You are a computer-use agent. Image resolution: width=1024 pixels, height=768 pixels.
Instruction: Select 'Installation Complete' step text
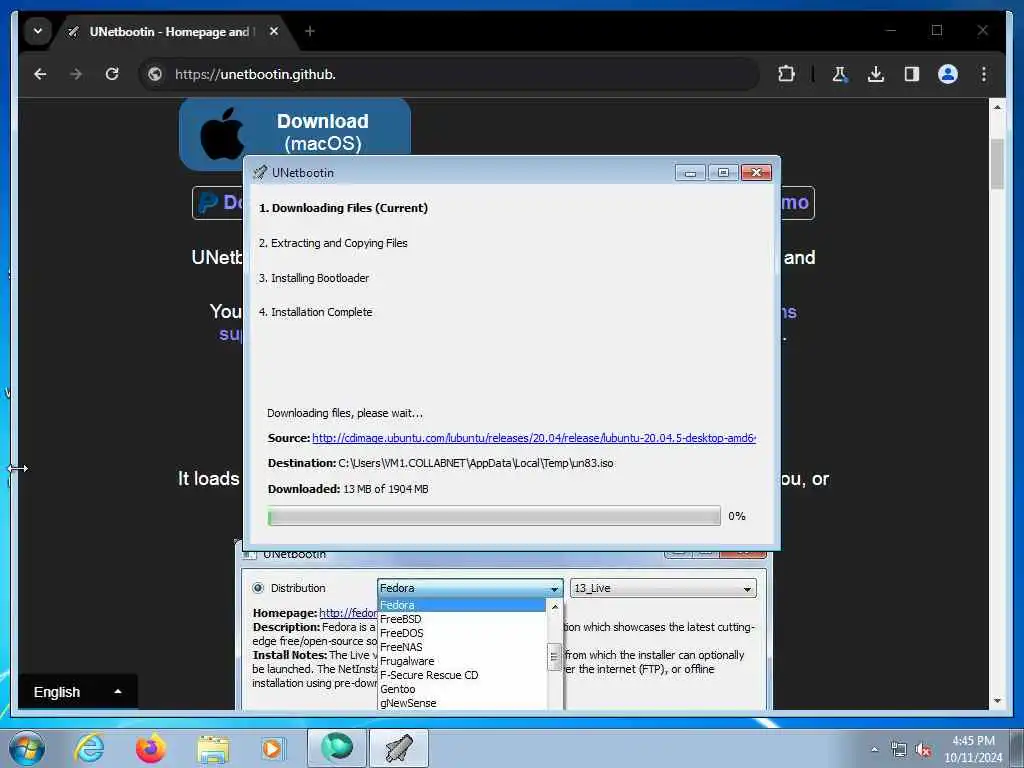click(x=315, y=312)
